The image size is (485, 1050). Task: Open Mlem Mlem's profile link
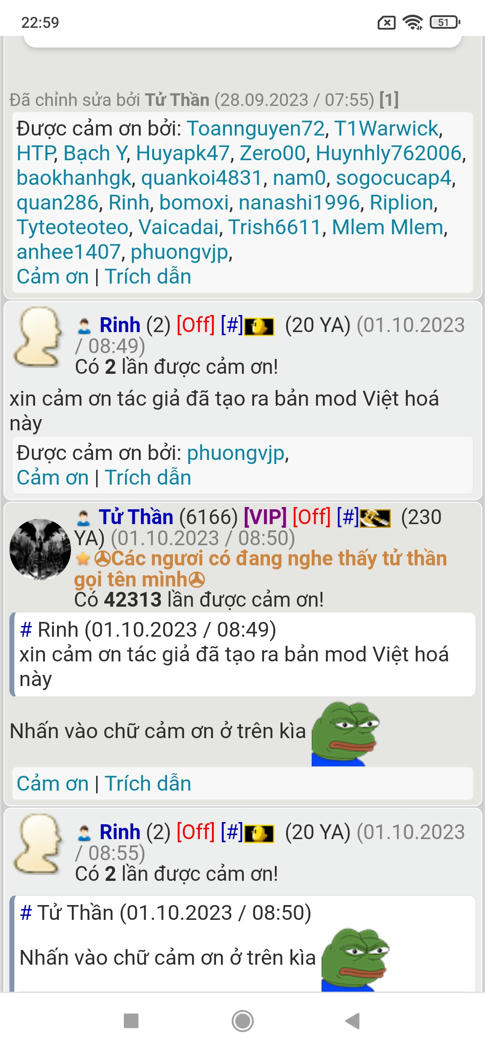388,227
